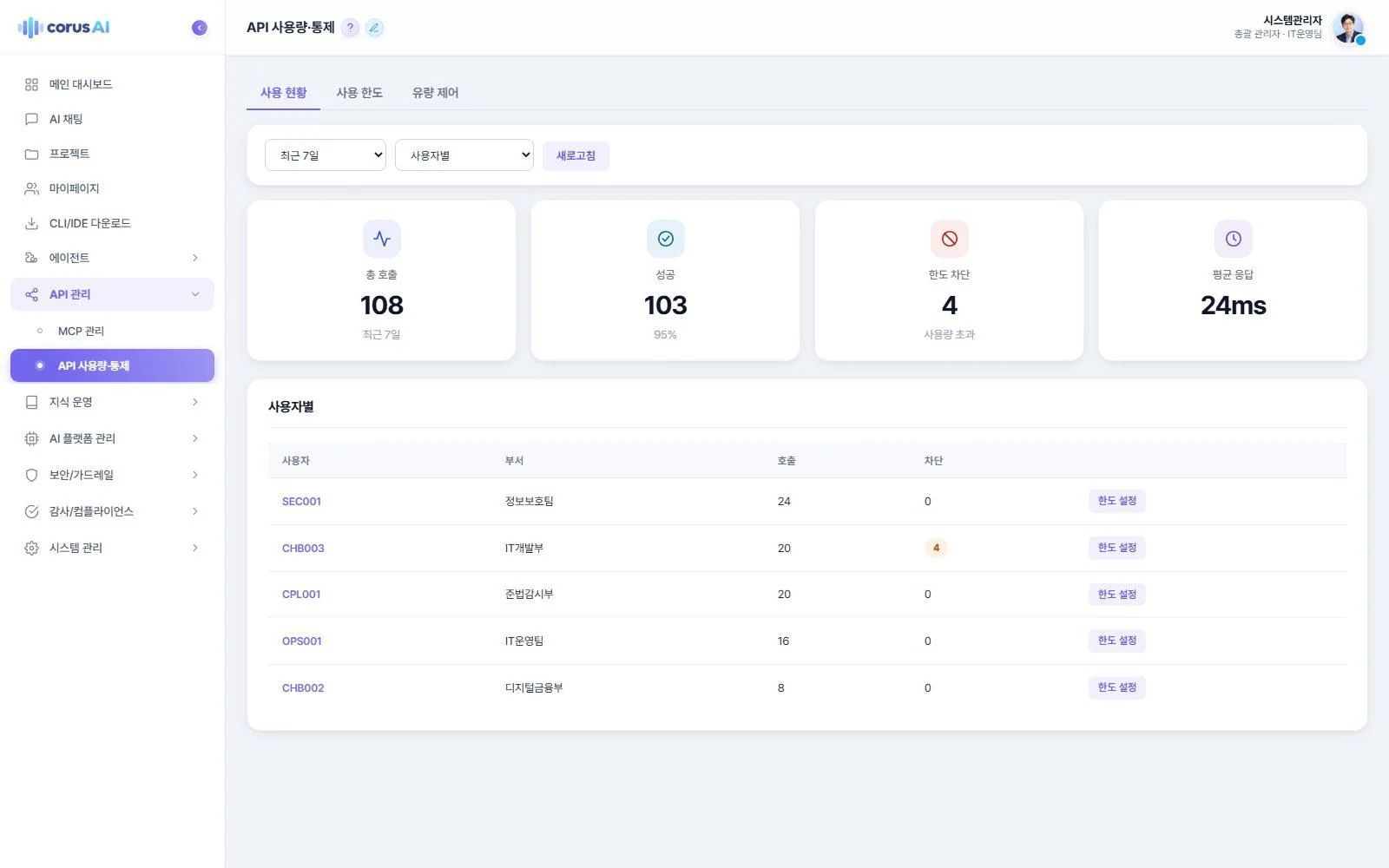Screen dimensions: 1389x868
Task: Click the audit compliance check icon
Action: tap(32, 511)
